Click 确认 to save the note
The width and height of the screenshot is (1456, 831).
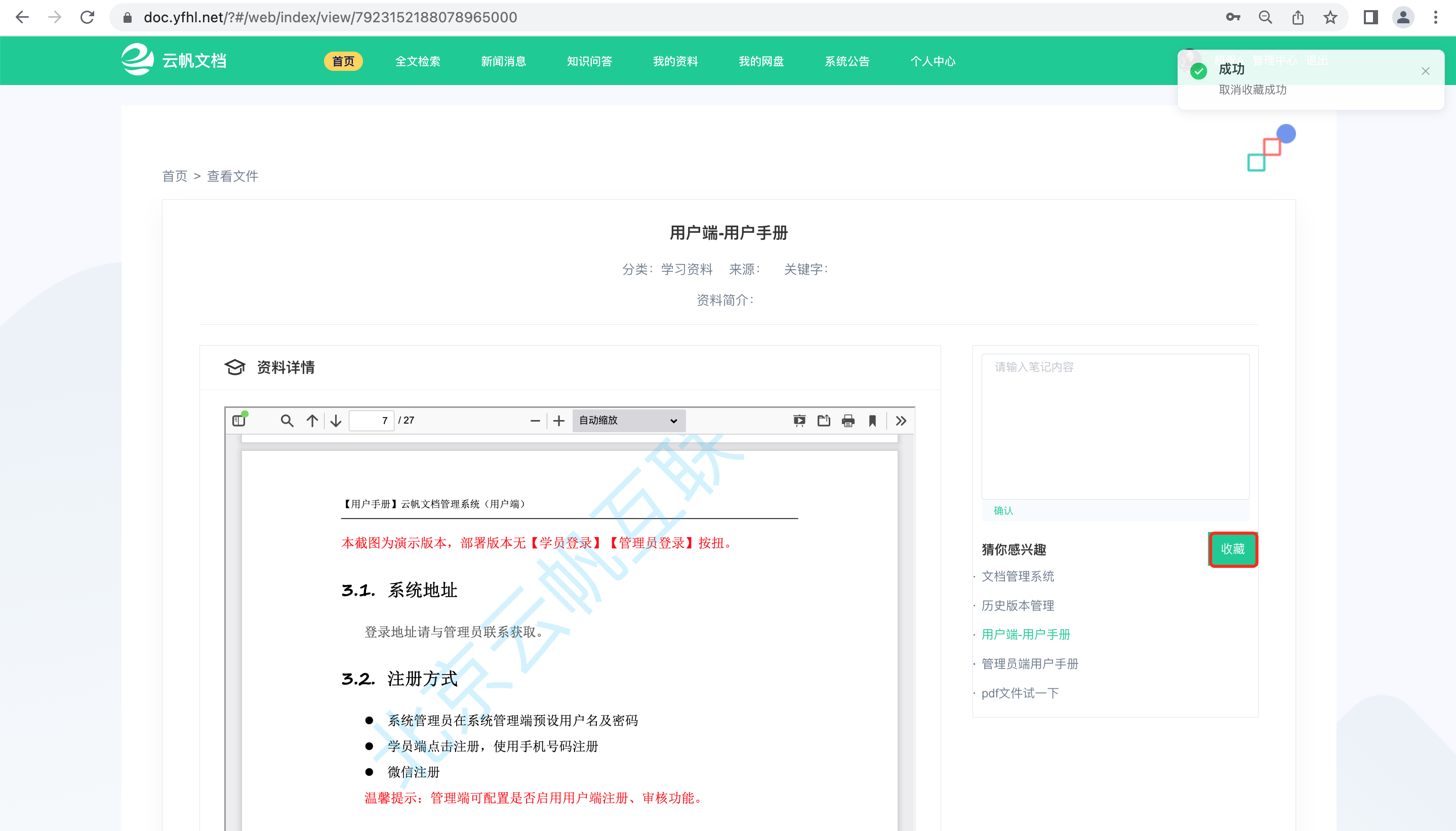coord(1003,511)
